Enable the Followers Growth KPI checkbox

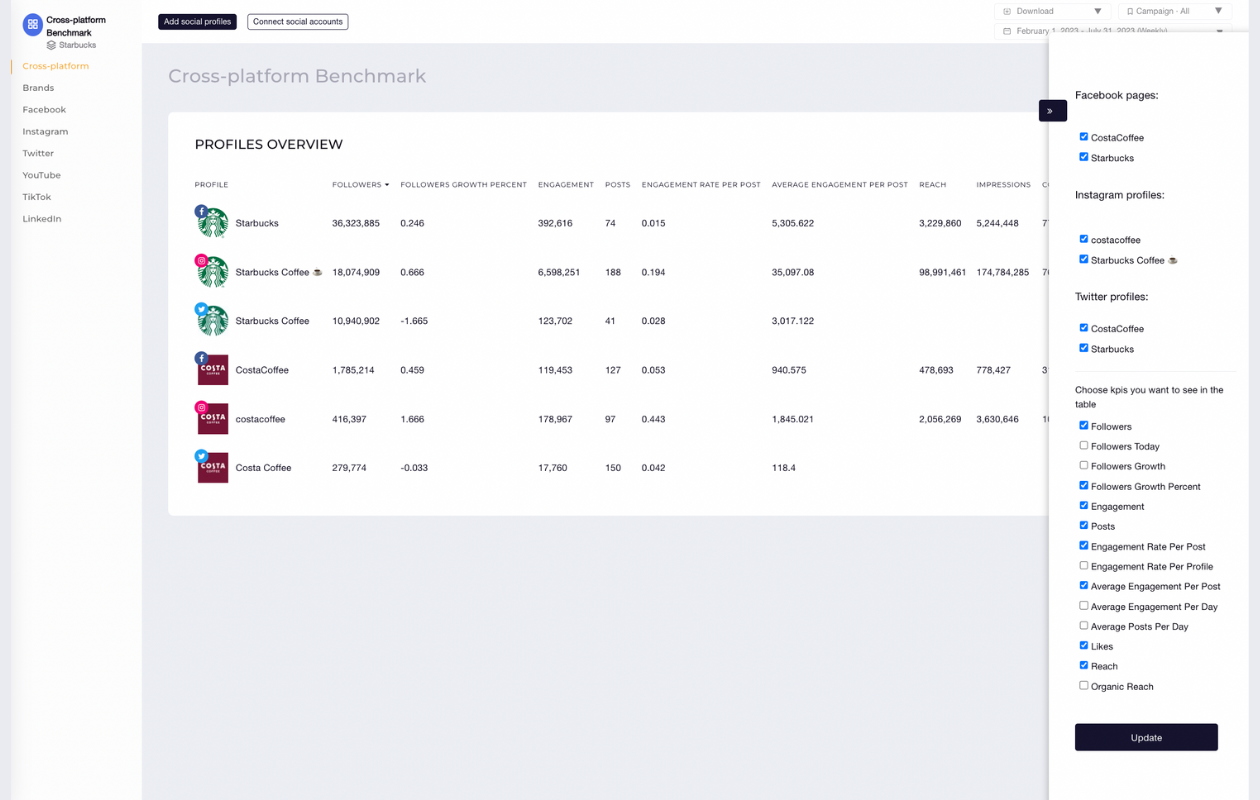[1083, 465]
